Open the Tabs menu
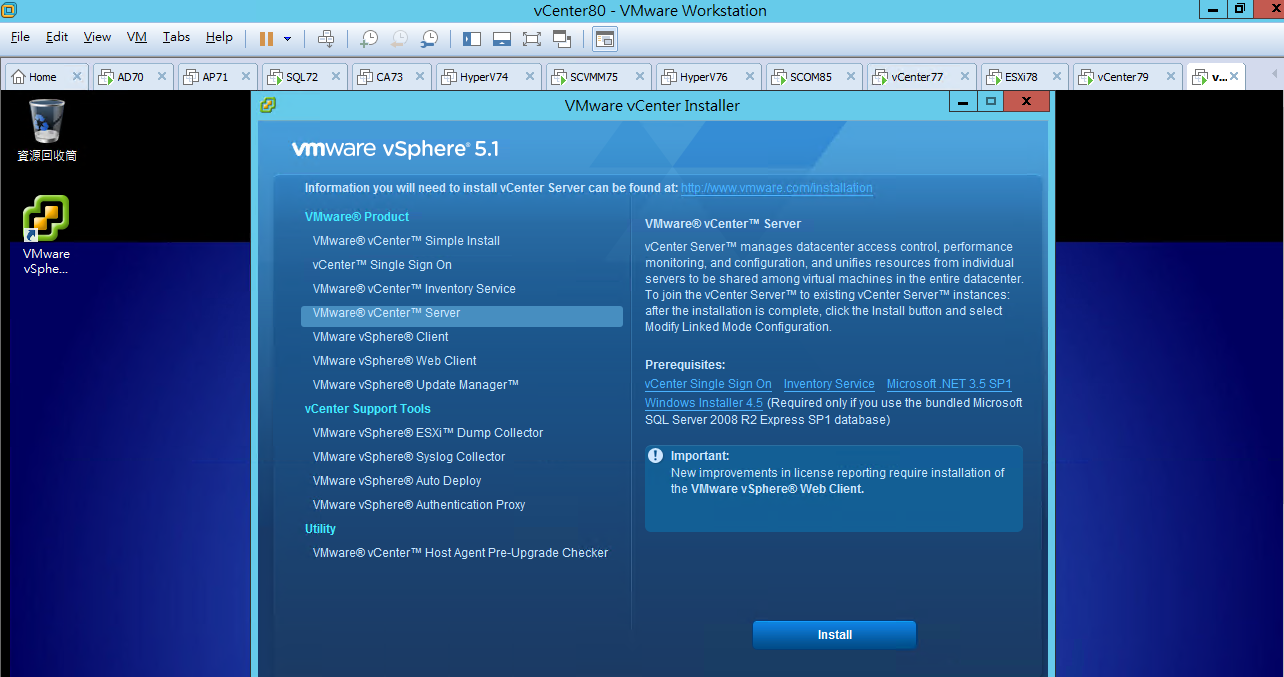Screen dimensions: 1284x677 click(x=176, y=37)
